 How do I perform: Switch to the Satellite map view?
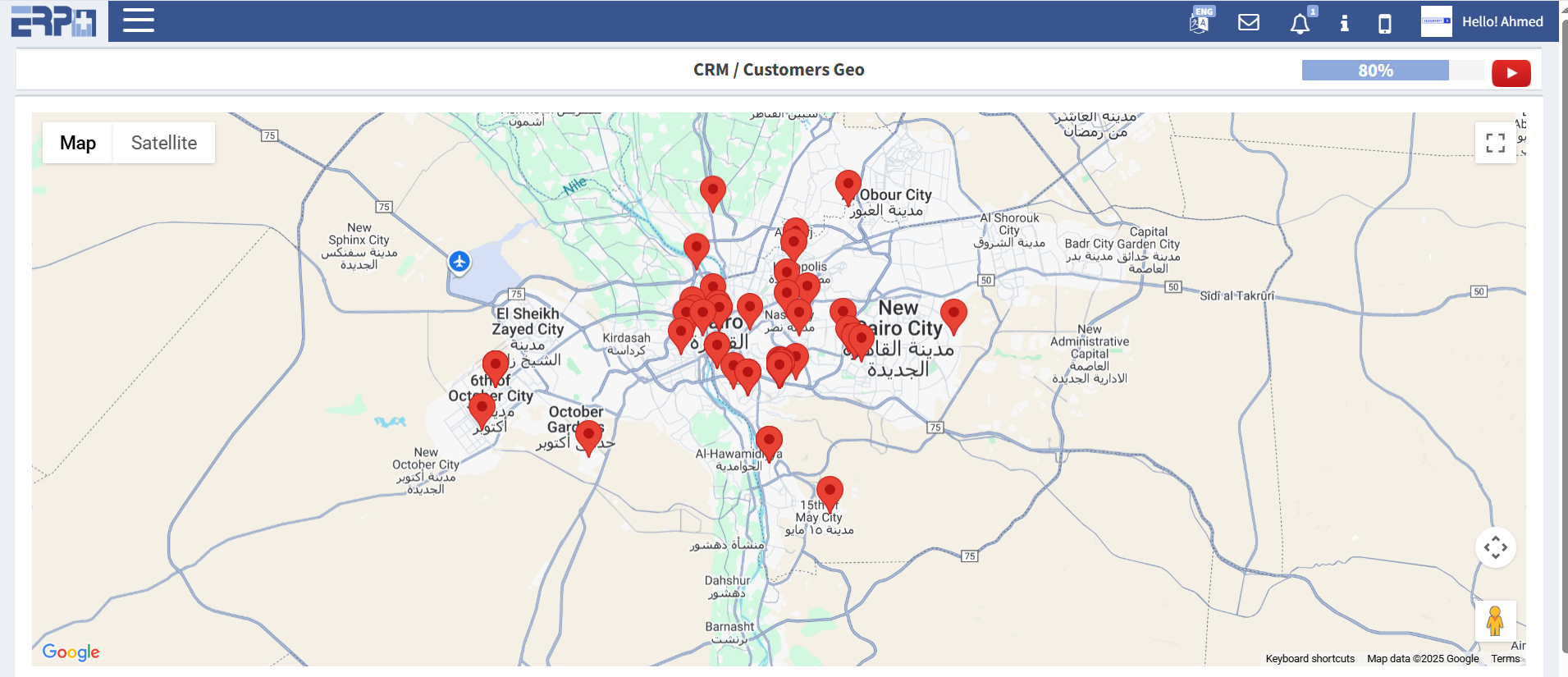(164, 143)
